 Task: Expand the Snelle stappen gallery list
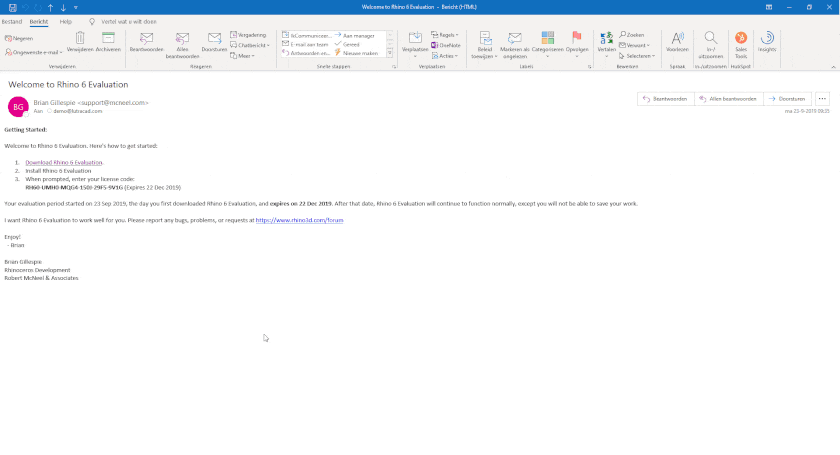[x=390, y=54]
